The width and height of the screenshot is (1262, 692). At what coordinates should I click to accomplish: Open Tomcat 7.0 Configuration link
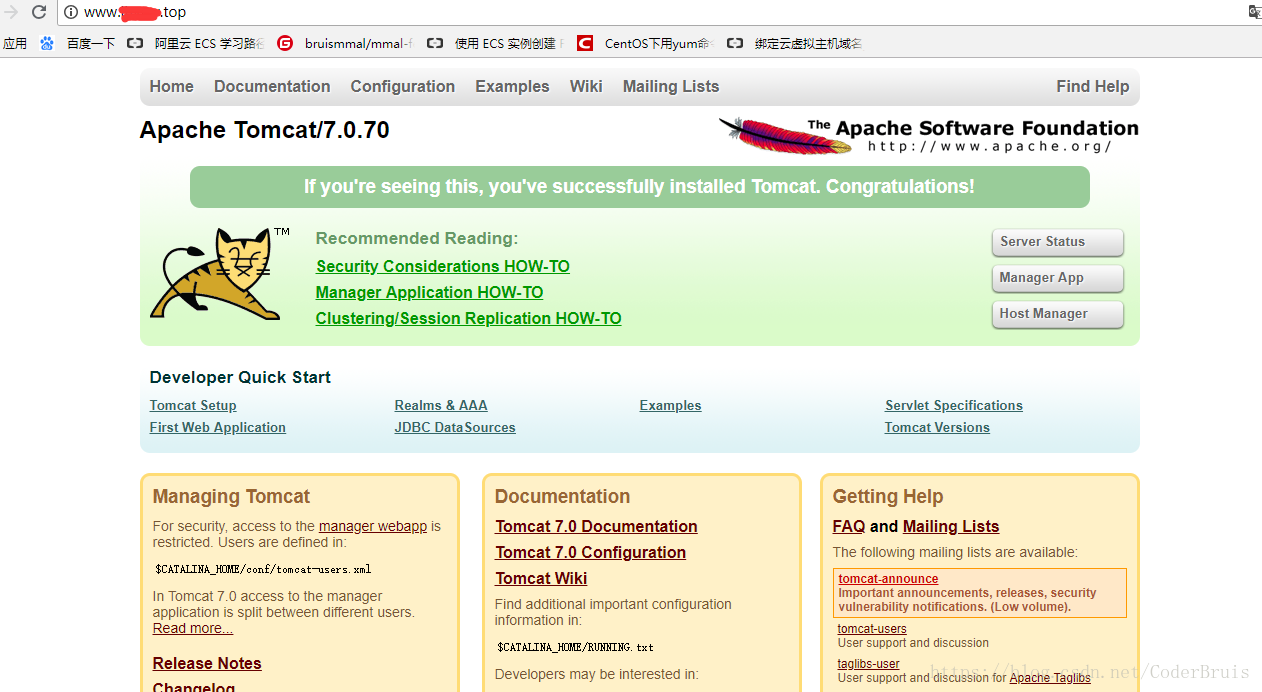click(591, 552)
